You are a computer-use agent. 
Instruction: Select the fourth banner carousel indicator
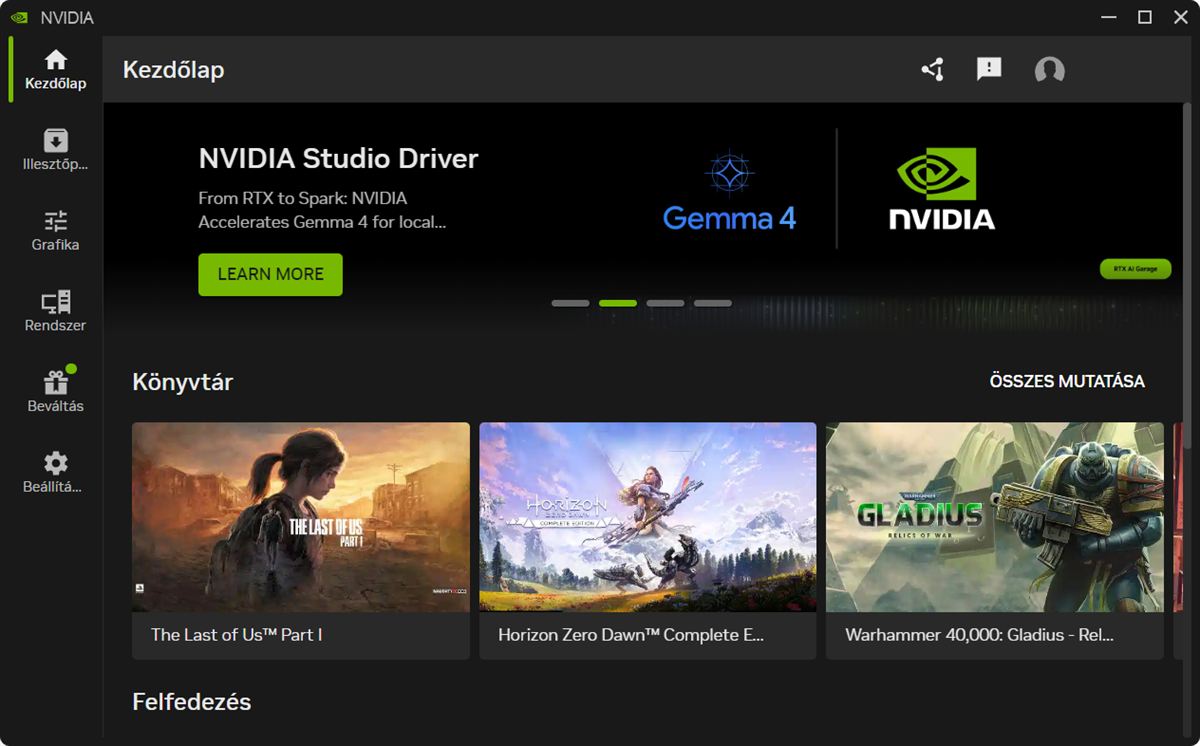point(713,303)
